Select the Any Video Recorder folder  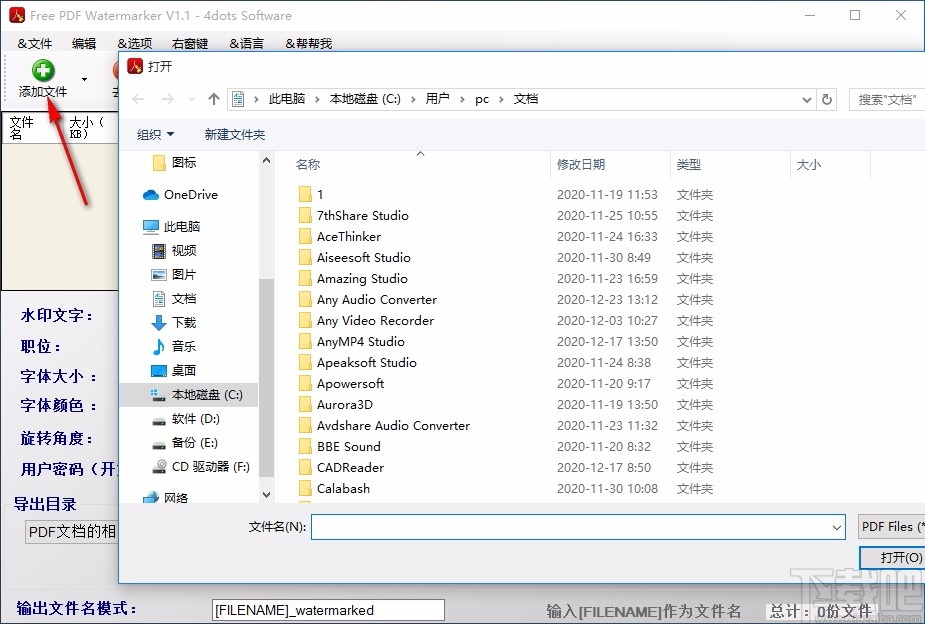pos(366,321)
